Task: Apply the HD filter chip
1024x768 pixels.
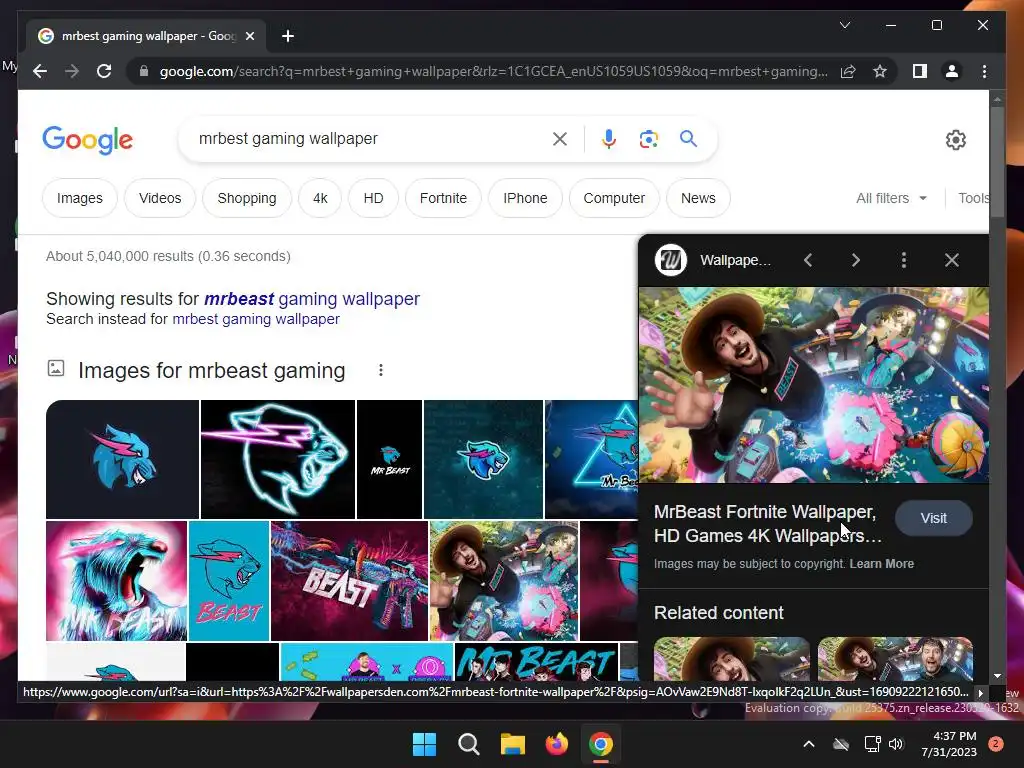Action: click(374, 198)
